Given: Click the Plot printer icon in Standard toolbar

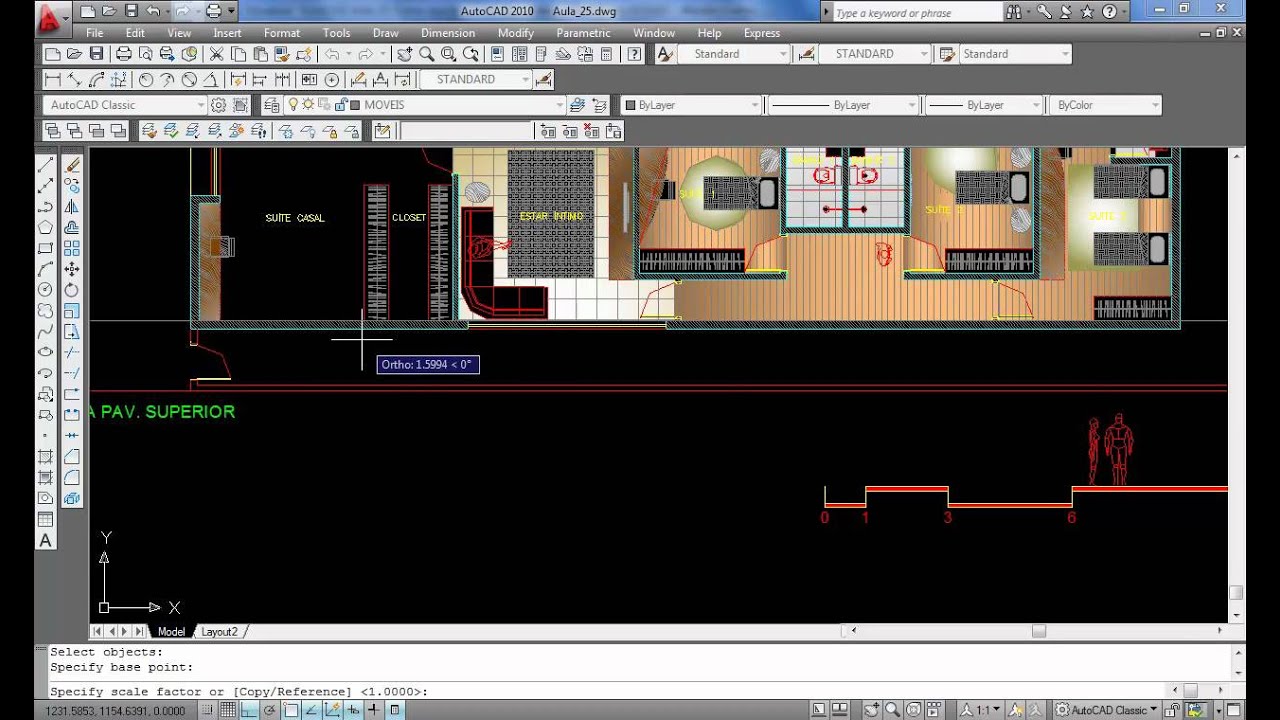Looking at the screenshot, I should pos(124,54).
